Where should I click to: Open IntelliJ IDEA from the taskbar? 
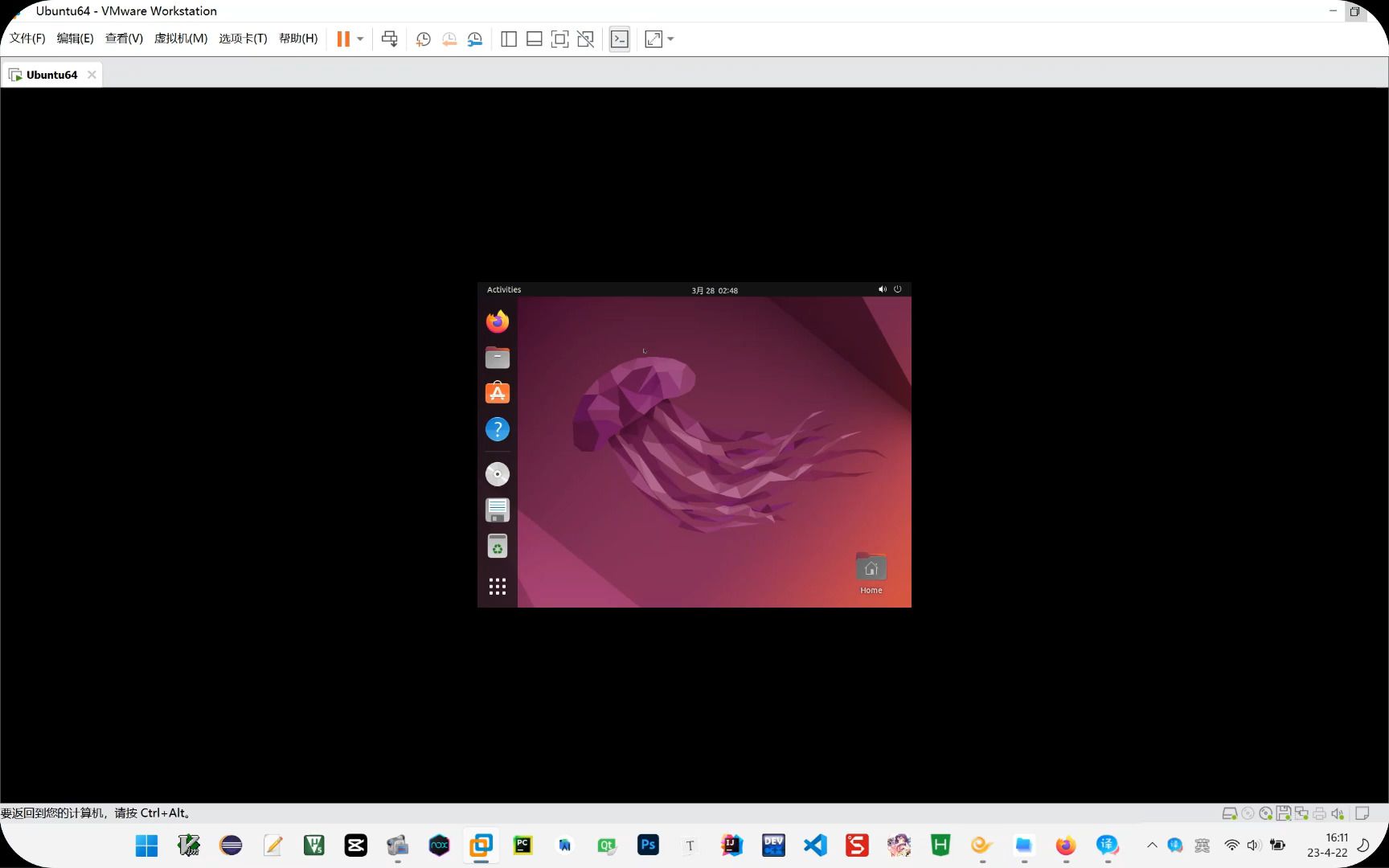(x=731, y=845)
